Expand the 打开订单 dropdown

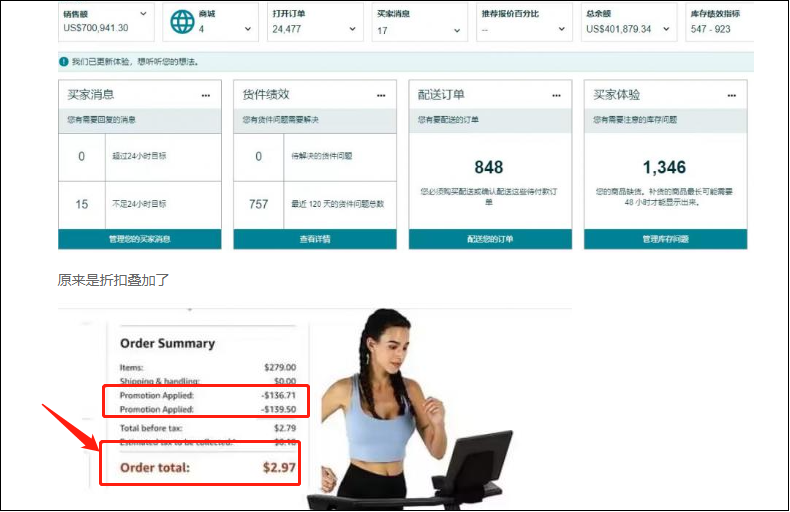click(x=353, y=29)
